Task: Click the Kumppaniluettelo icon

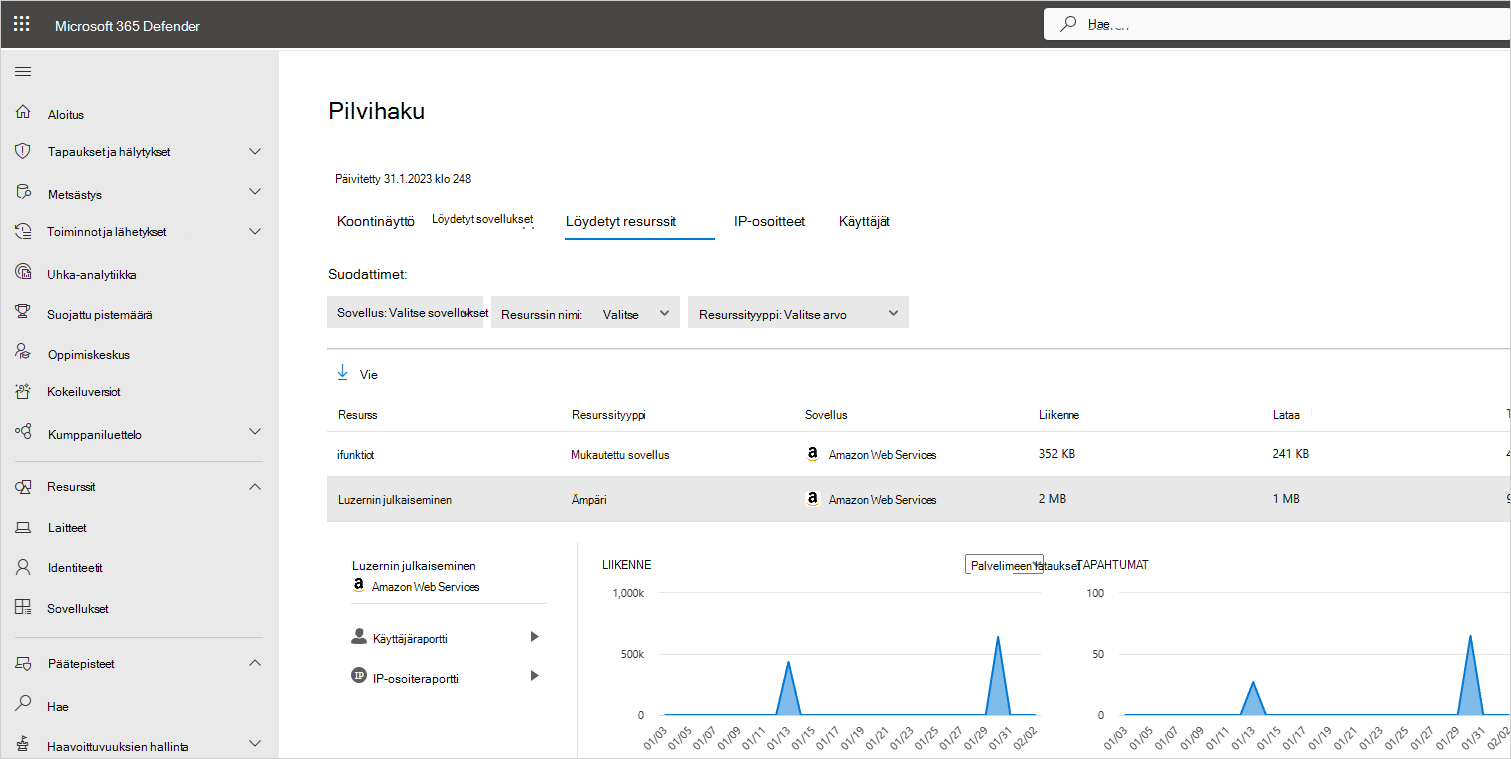Action: (24, 432)
